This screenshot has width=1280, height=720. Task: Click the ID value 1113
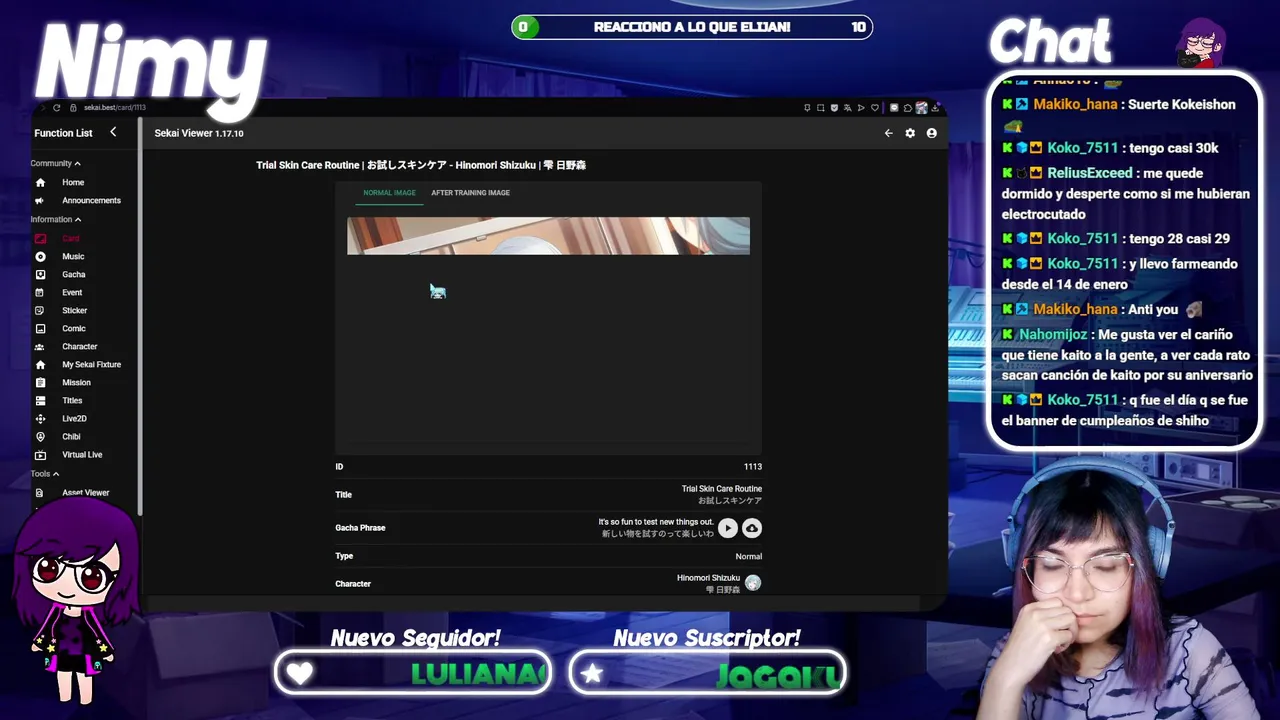753,467
